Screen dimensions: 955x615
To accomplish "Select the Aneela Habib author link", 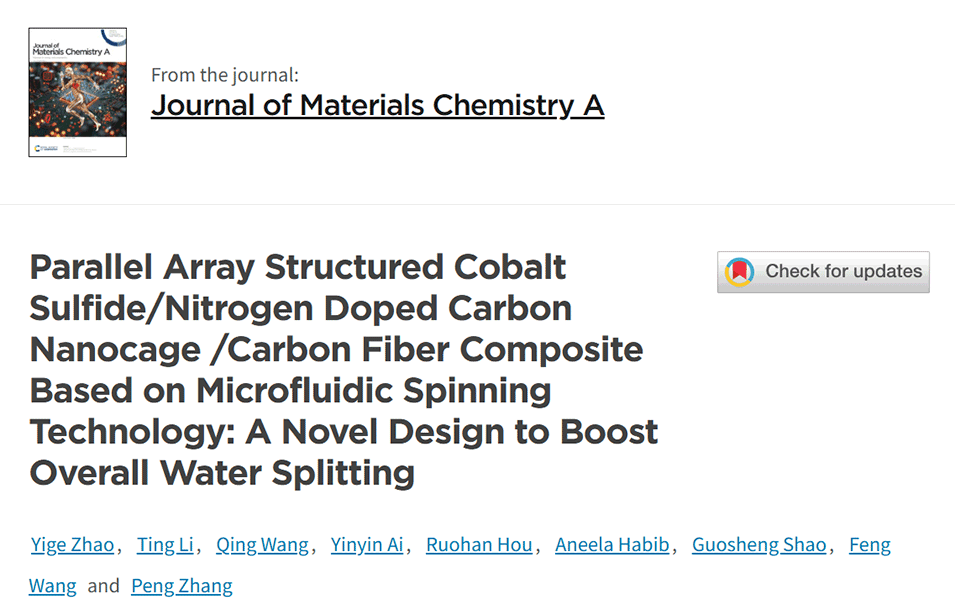I will click(x=614, y=545).
